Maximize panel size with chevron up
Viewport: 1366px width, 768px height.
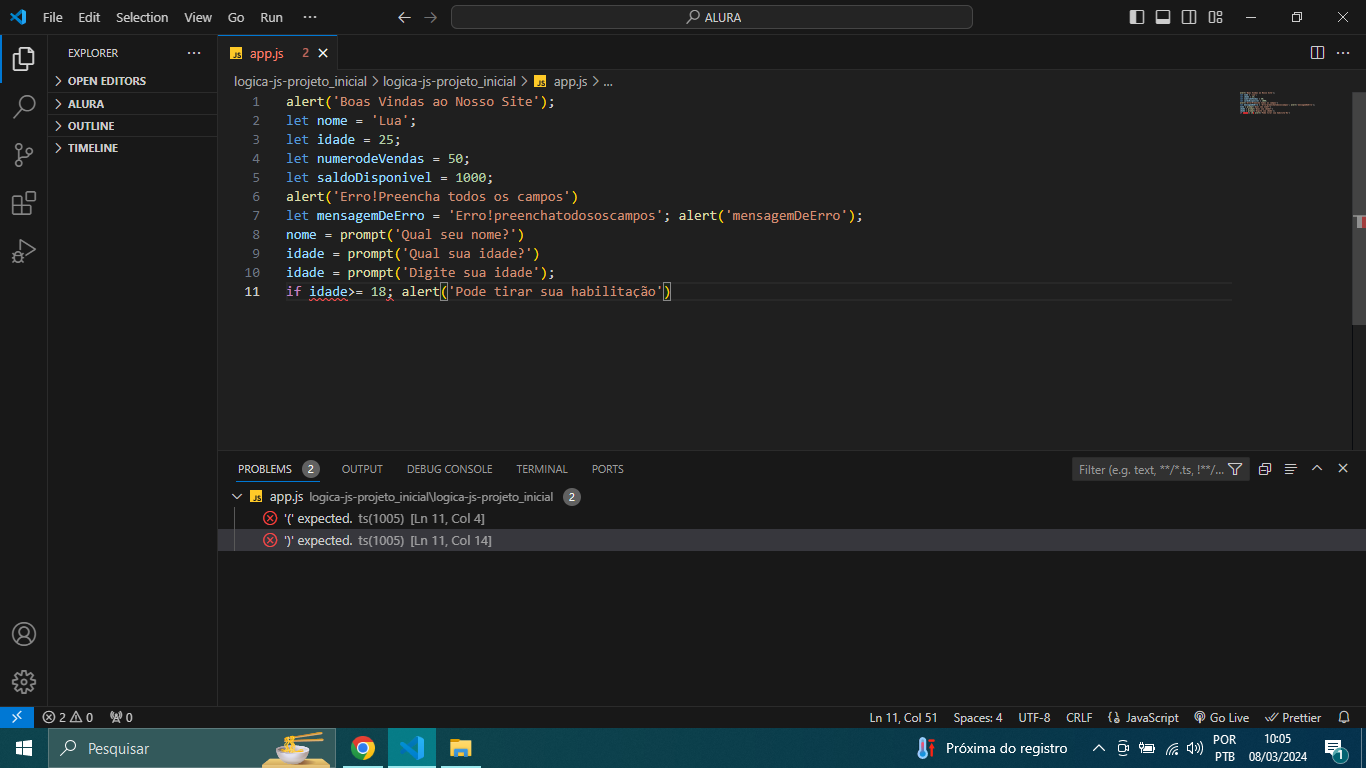[1317, 469]
